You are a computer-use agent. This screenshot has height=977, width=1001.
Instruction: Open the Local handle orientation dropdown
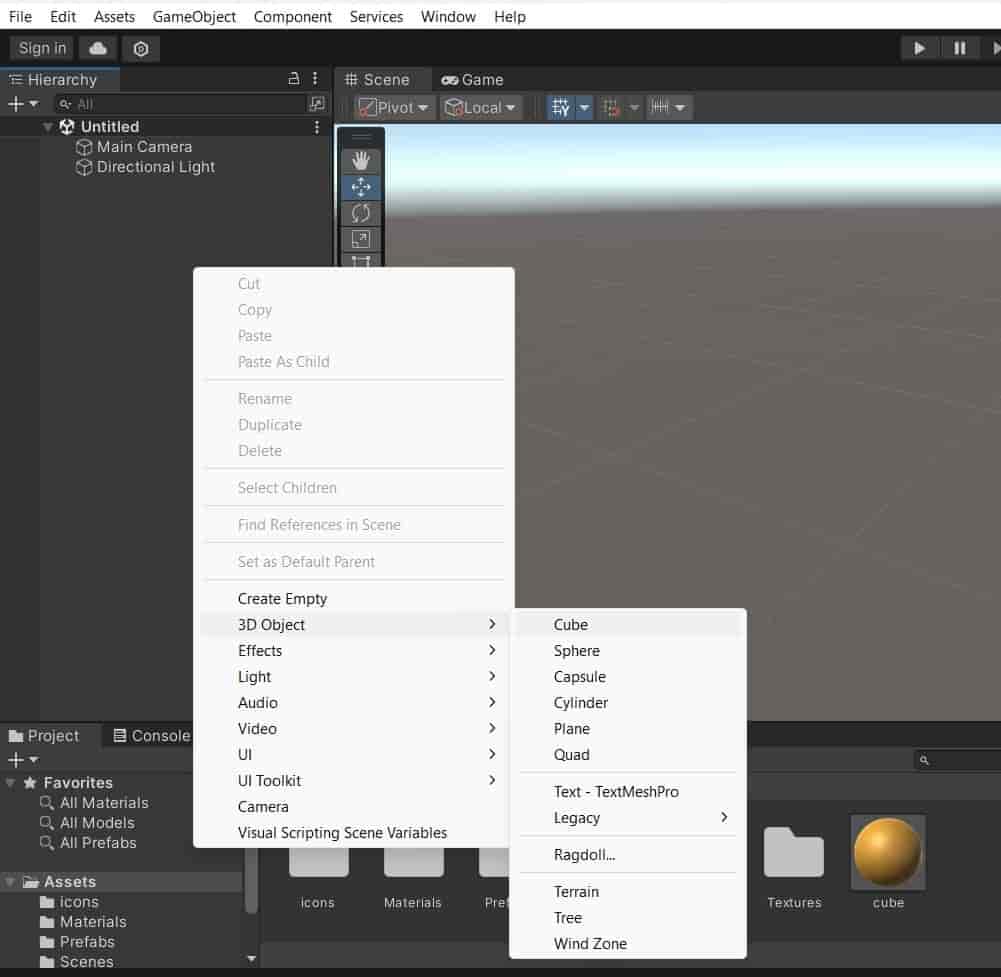click(x=480, y=107)
